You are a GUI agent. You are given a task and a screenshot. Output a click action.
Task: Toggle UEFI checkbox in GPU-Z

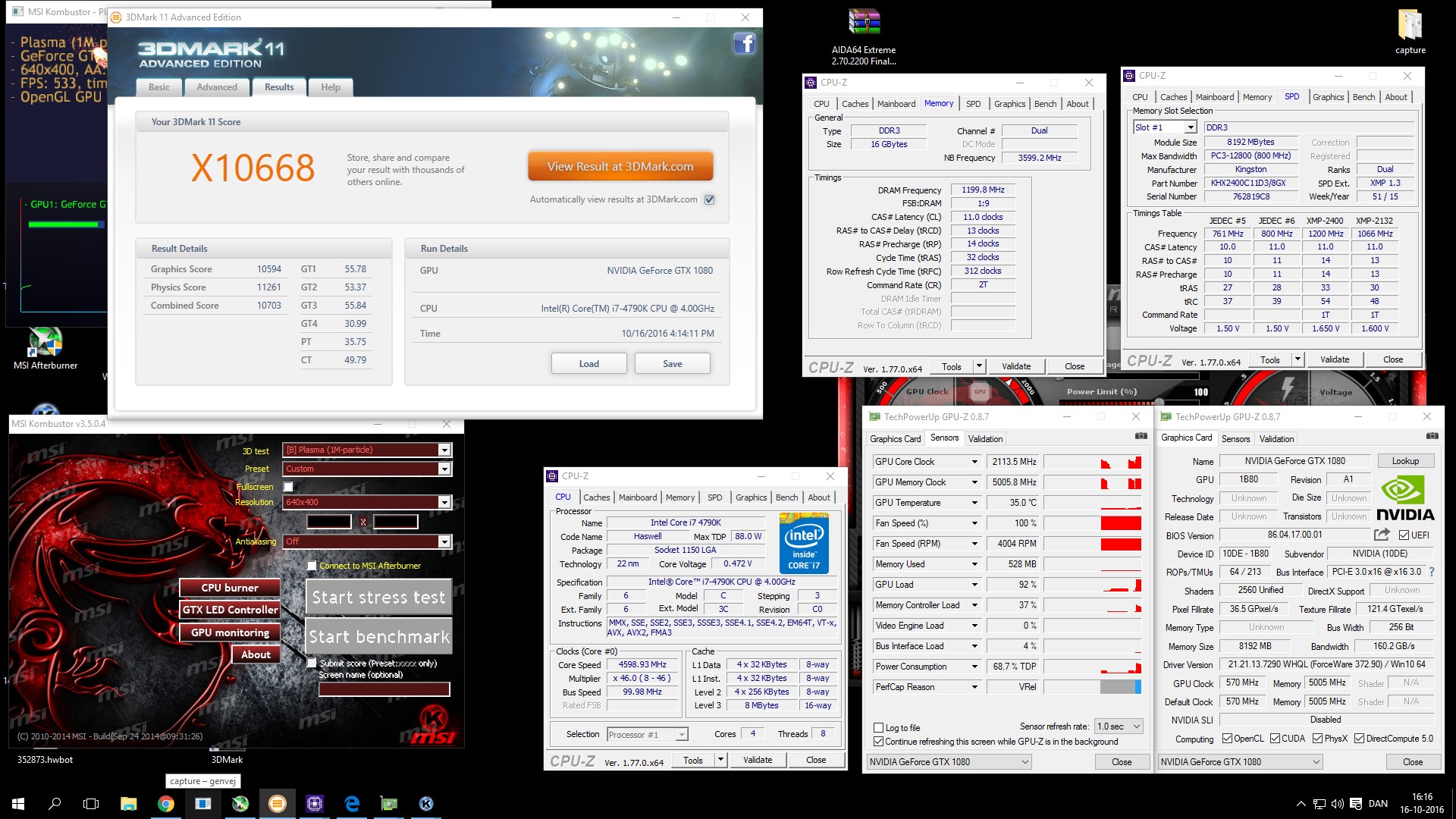pos(1404,535)
